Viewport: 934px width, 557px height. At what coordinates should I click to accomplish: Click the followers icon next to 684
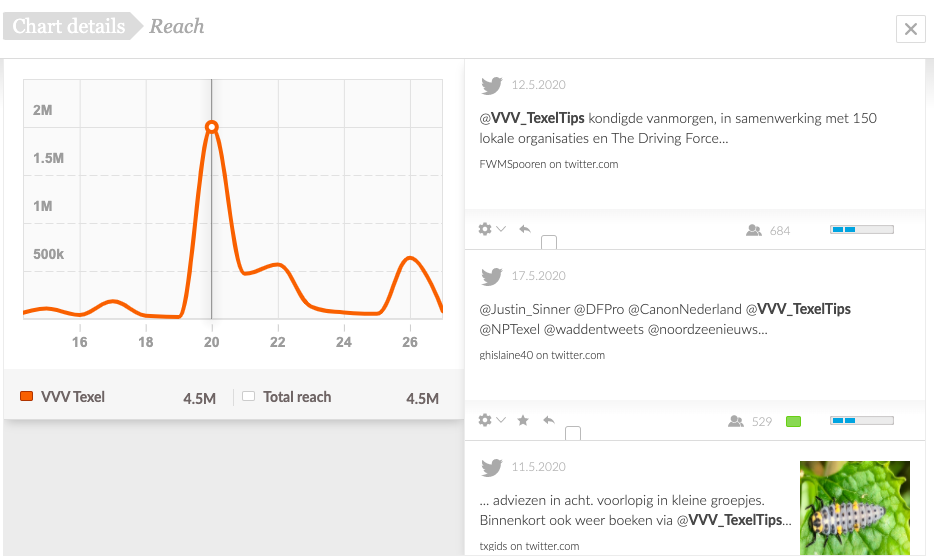tap(754, 230)
